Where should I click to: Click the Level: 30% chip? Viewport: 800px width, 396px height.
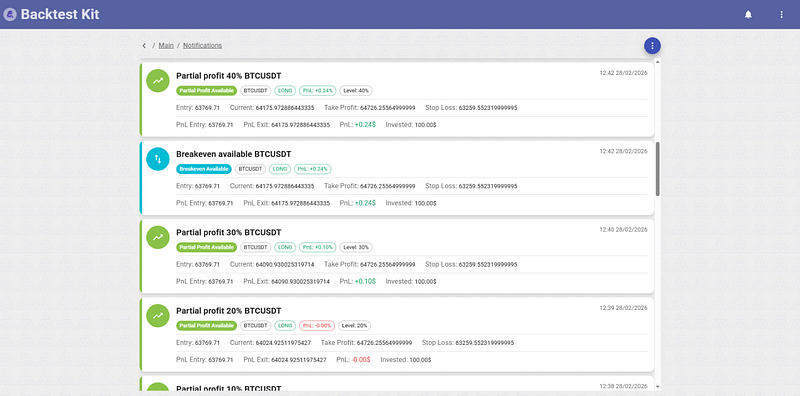tap(356, 247)
